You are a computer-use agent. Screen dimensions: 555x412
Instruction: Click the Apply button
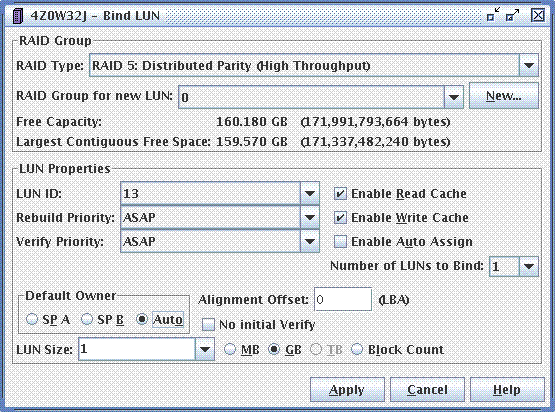pyautogui.click(x=347, y=390)
